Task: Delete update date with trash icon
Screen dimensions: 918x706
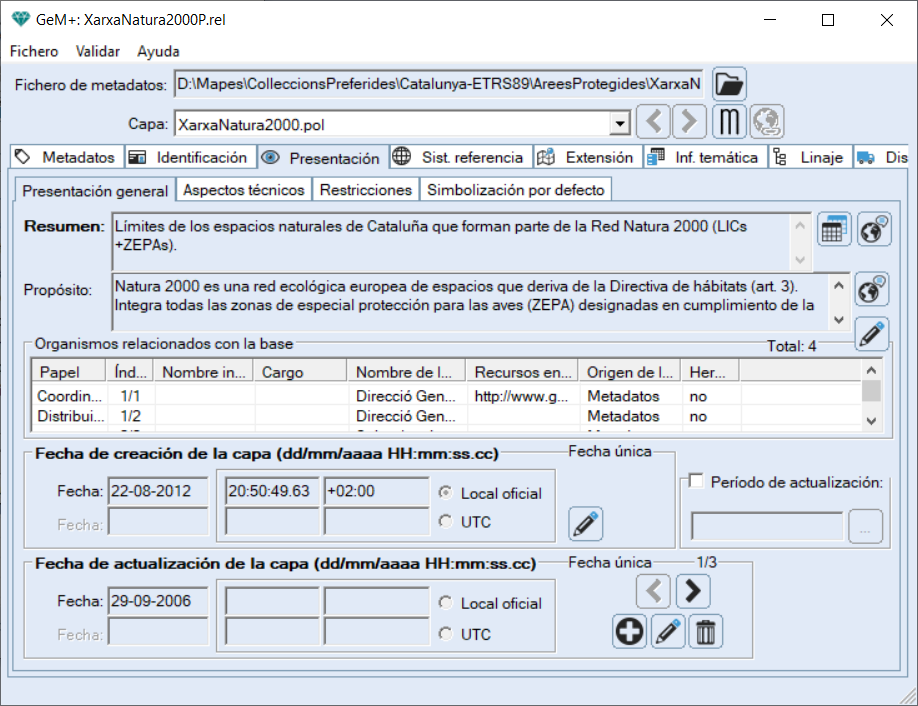Action: click(x=706, y=632)
